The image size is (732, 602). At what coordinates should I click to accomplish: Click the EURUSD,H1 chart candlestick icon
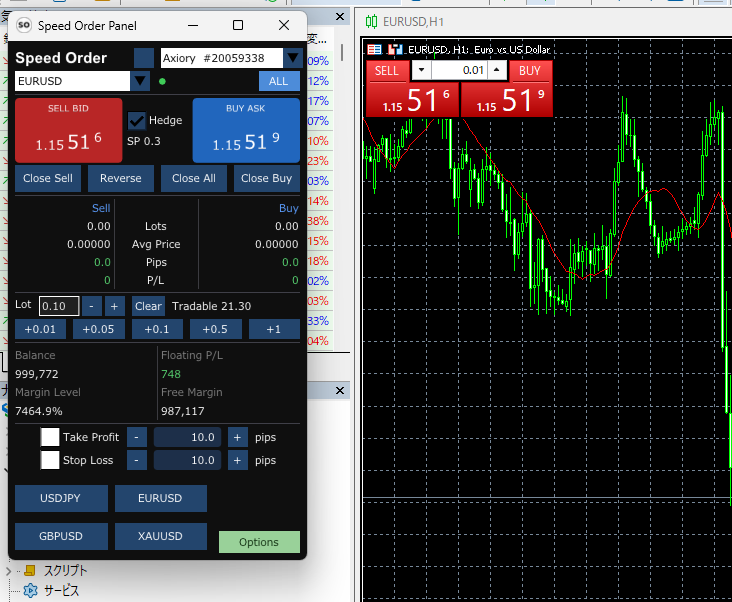coord(372,21)
